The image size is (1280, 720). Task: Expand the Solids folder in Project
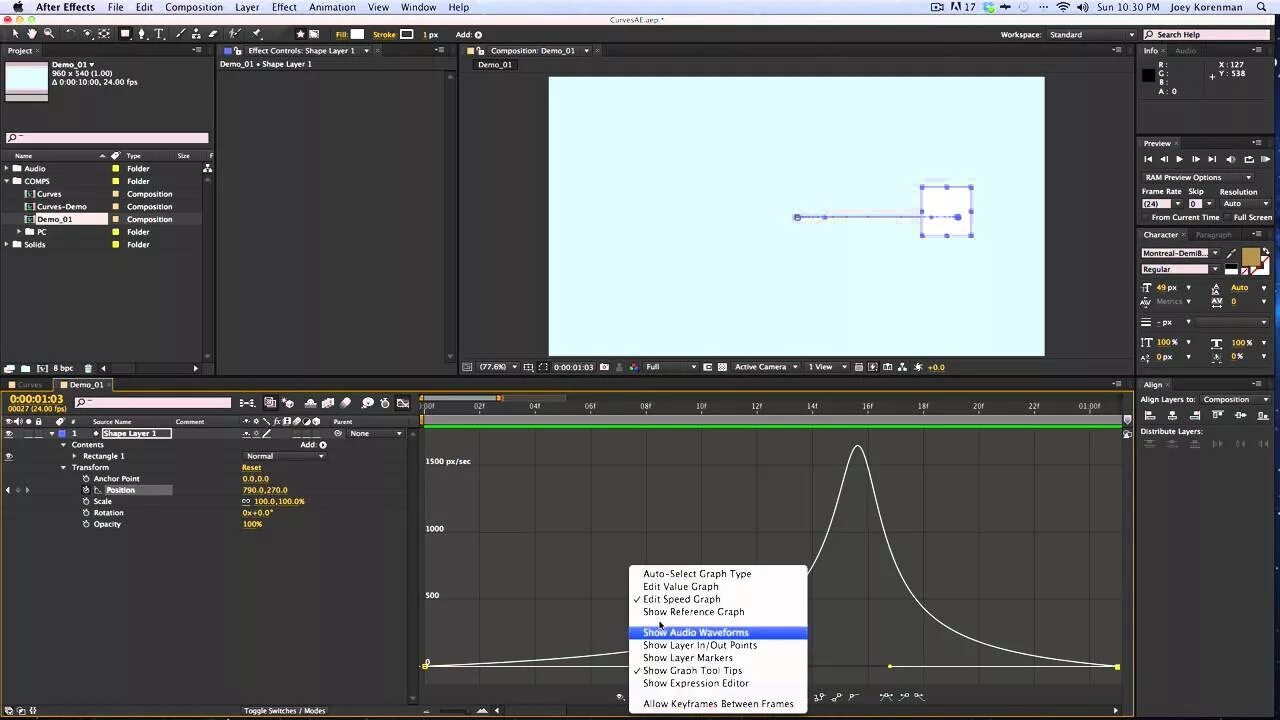tap(6, 245)
